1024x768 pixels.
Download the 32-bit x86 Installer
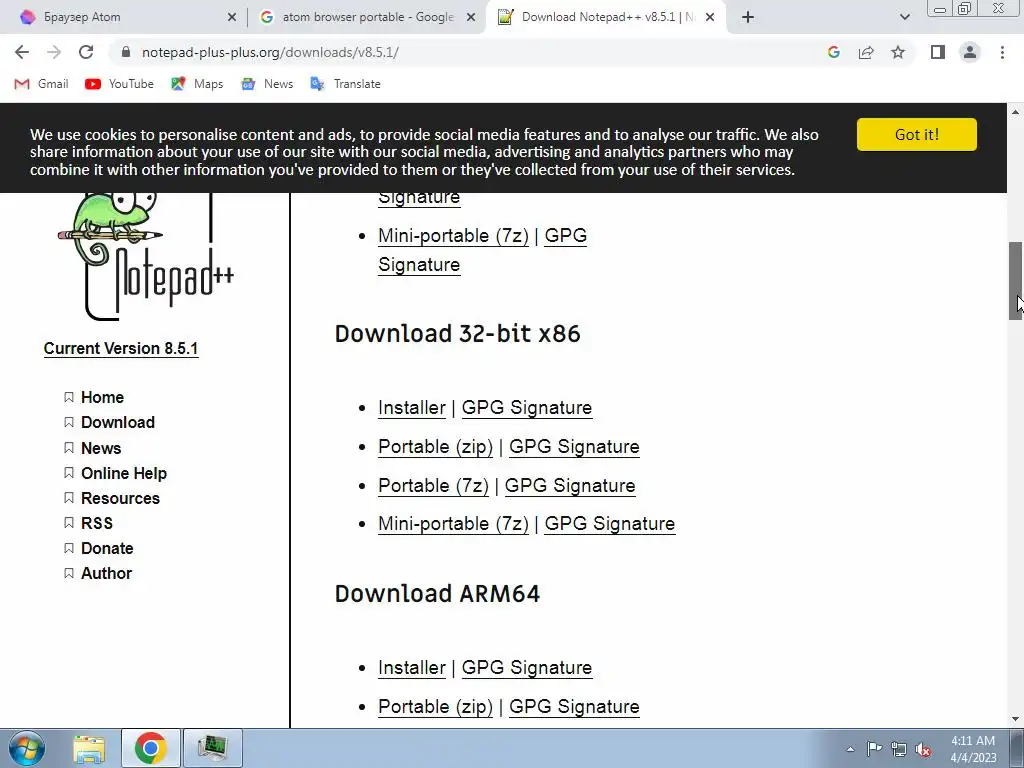click(411, 408)
